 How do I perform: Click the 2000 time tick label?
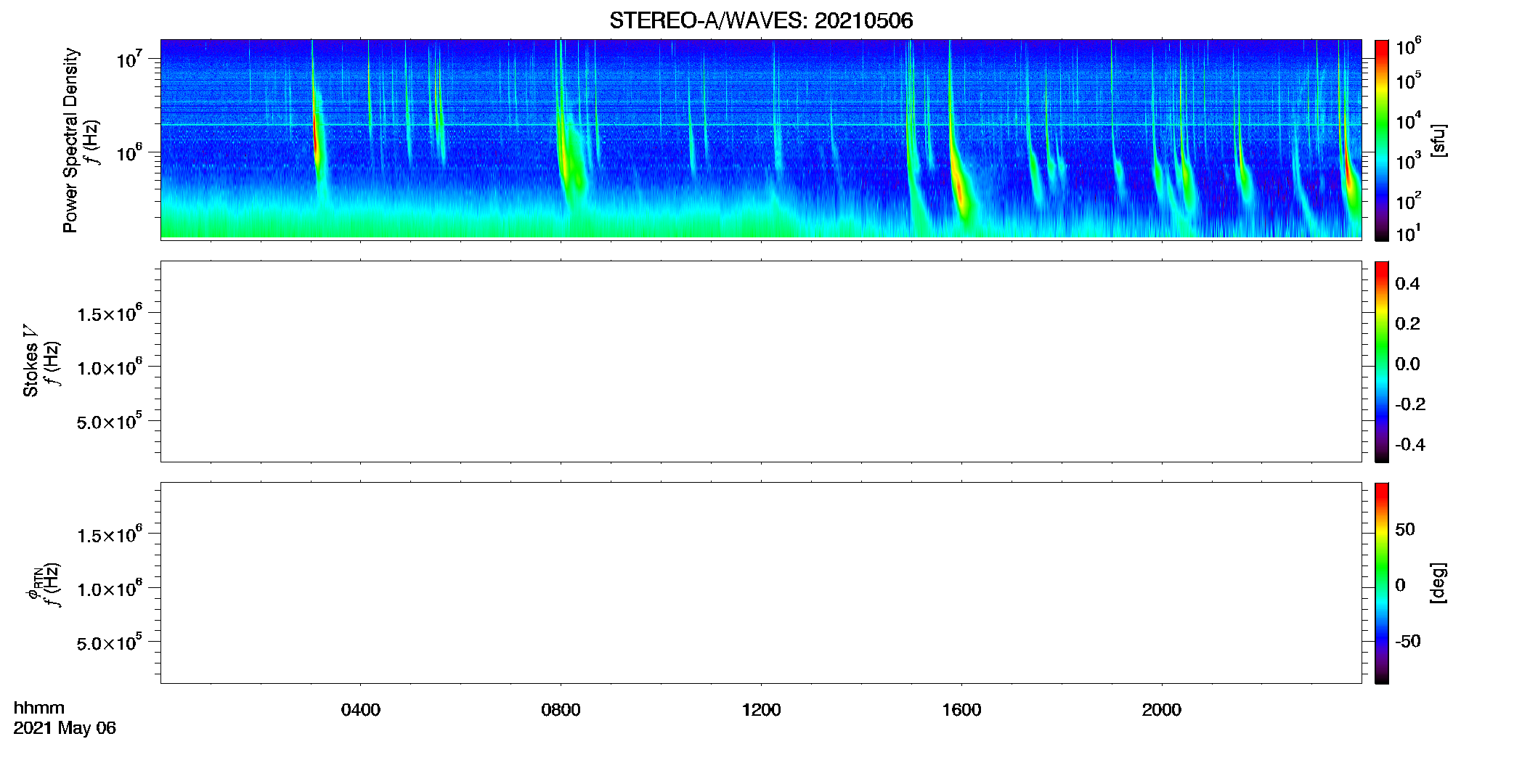pos(1162,710)
